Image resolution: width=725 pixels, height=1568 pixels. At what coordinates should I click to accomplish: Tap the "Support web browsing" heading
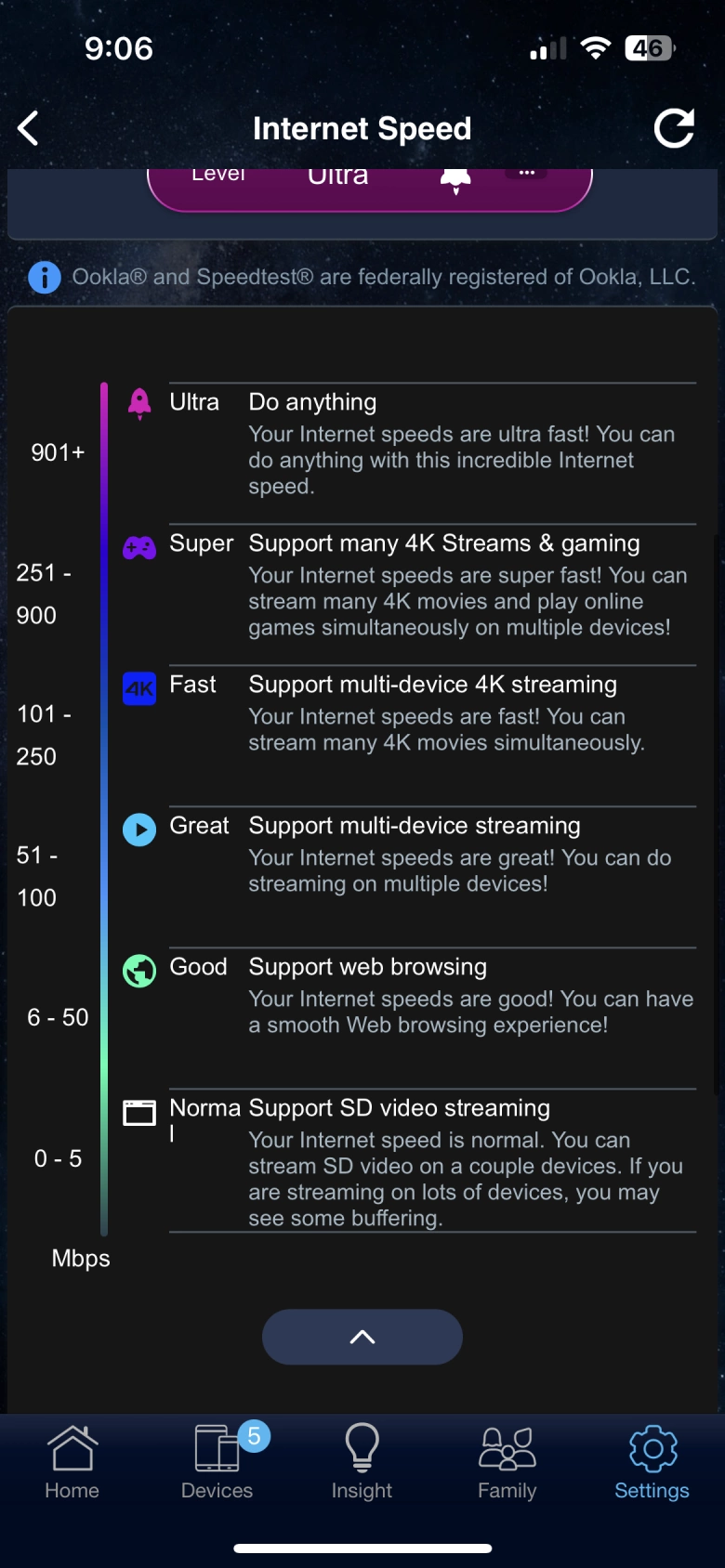click(x=367, y=967)
